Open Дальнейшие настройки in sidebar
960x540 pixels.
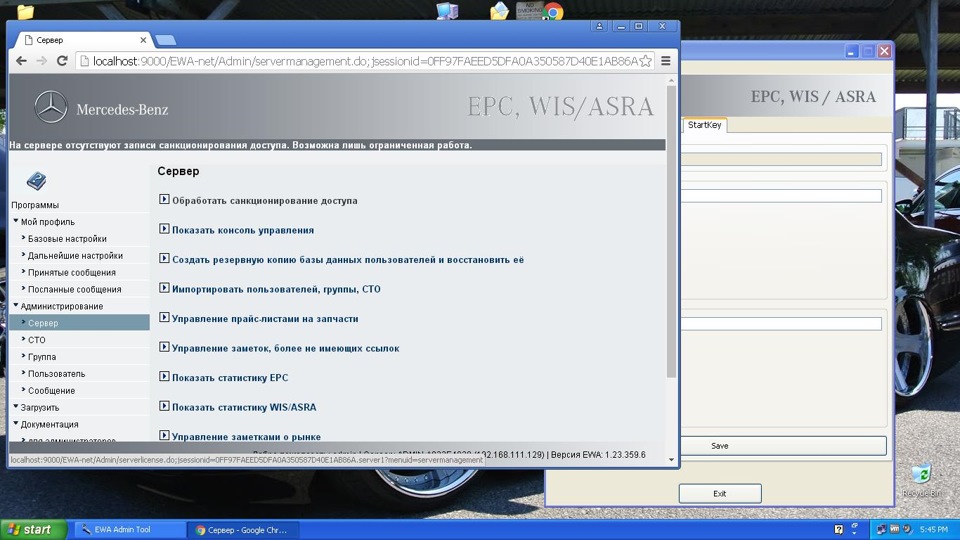click(75, 255)
